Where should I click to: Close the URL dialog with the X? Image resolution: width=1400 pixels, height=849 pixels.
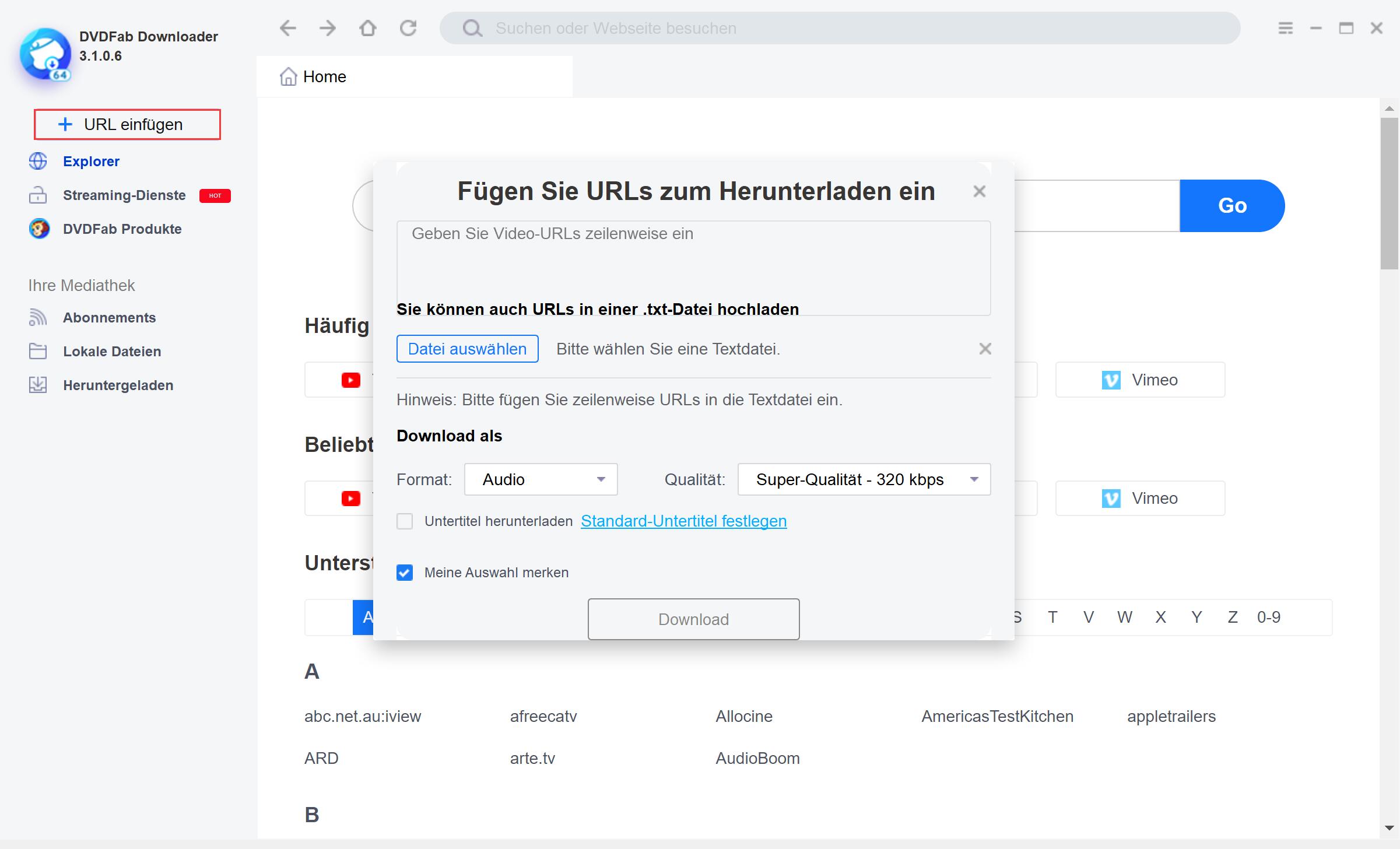tap(980, 191)
